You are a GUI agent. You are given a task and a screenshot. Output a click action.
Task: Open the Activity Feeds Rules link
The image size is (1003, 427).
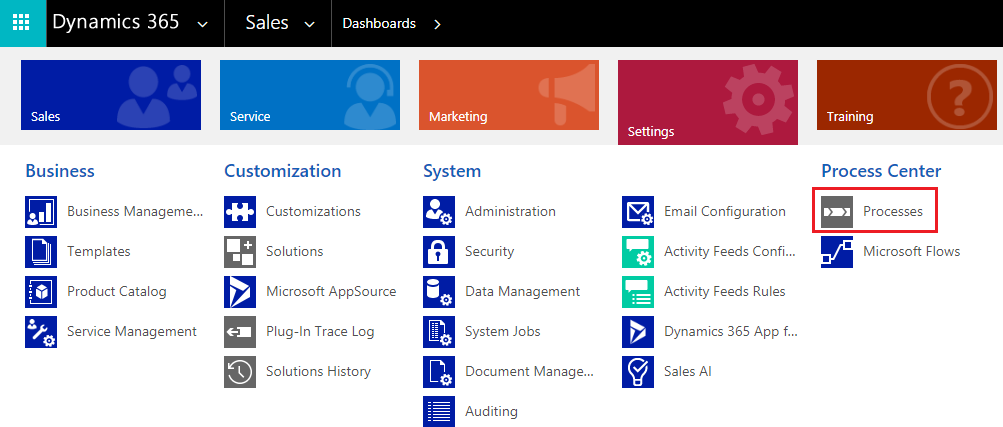pyautogui.click(x=725, y=291)
